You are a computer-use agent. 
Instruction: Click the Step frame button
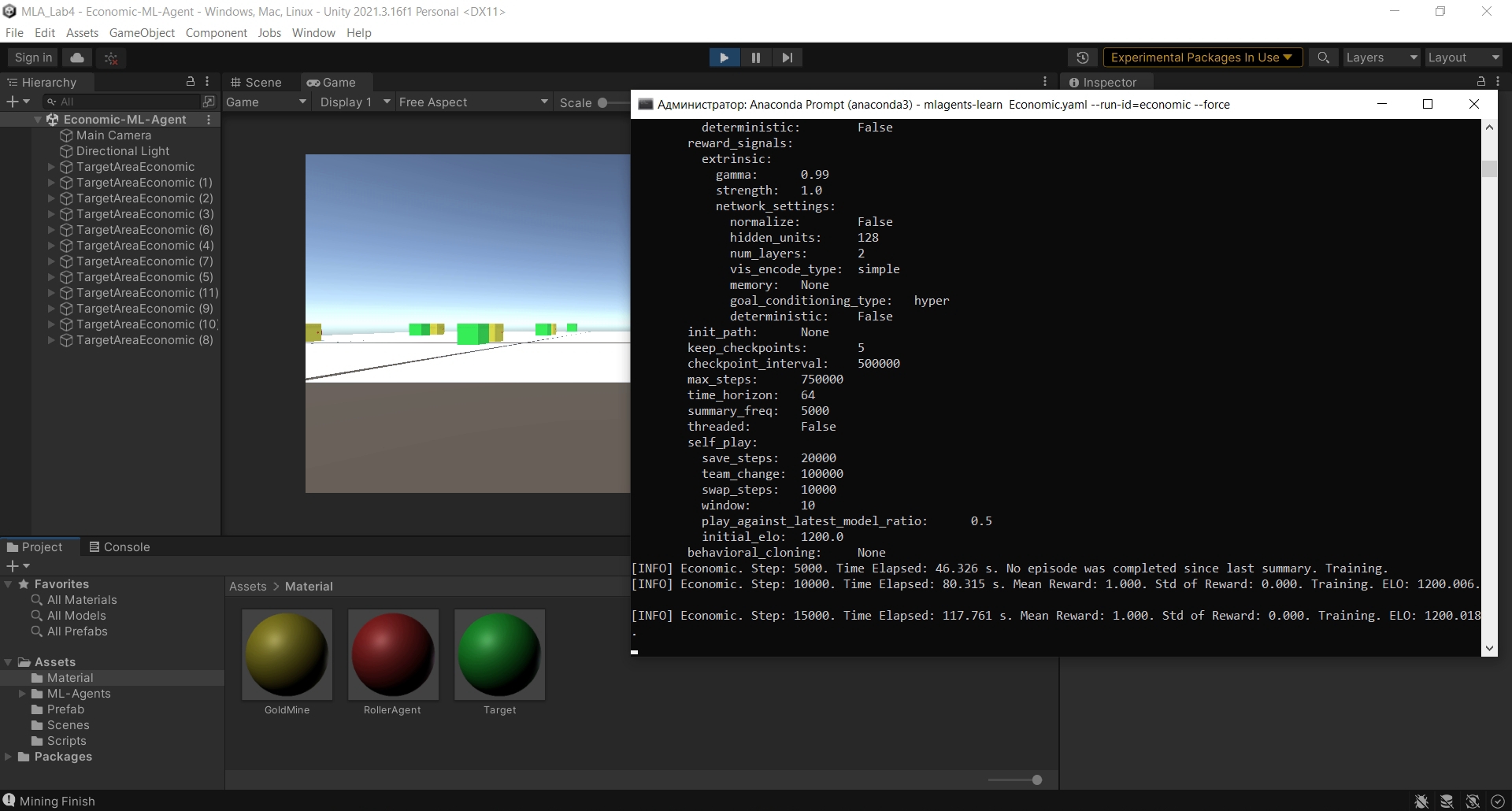(x=787, y=57)
